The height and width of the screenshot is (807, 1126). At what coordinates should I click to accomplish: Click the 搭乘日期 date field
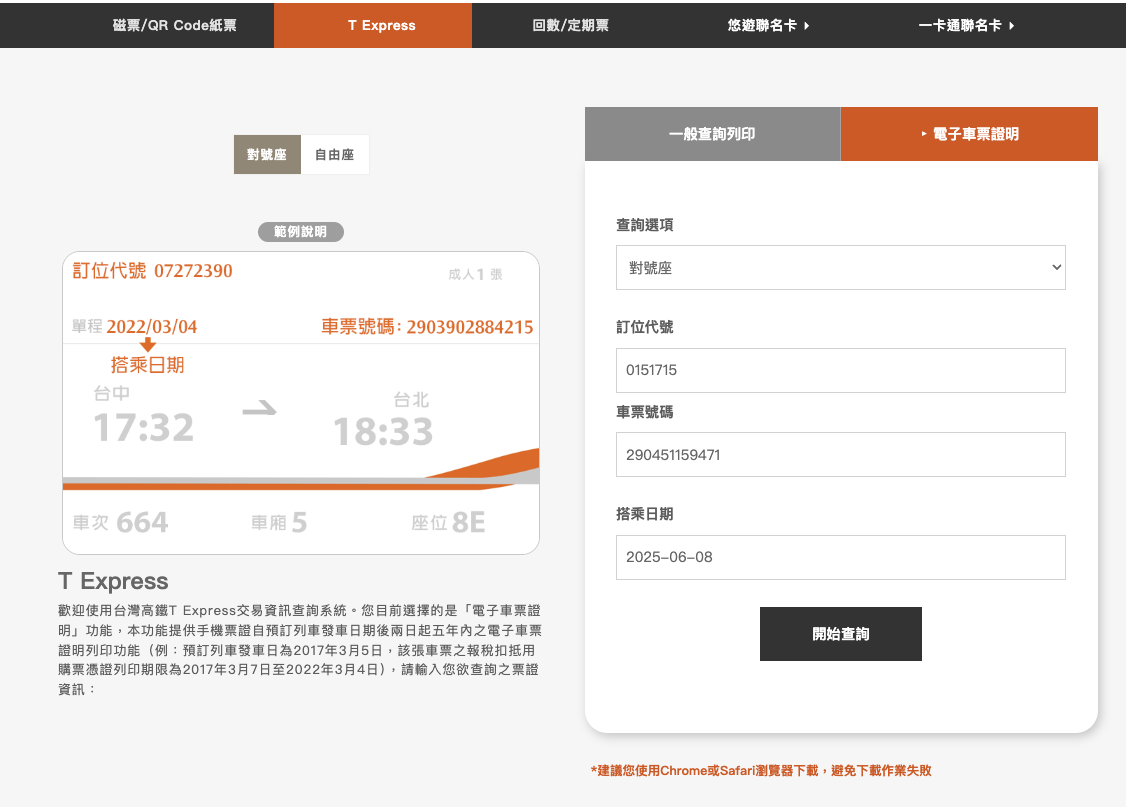pyautogui.click(x=840, y=557)
